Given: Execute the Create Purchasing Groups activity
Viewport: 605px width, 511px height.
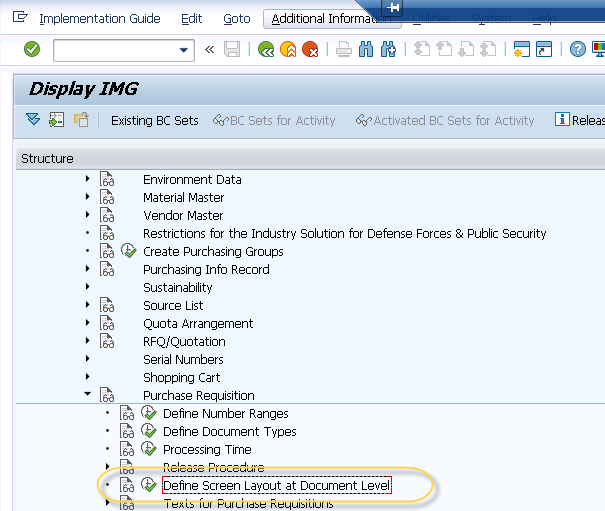Looking at the screenshot, I should coord(129,252).
